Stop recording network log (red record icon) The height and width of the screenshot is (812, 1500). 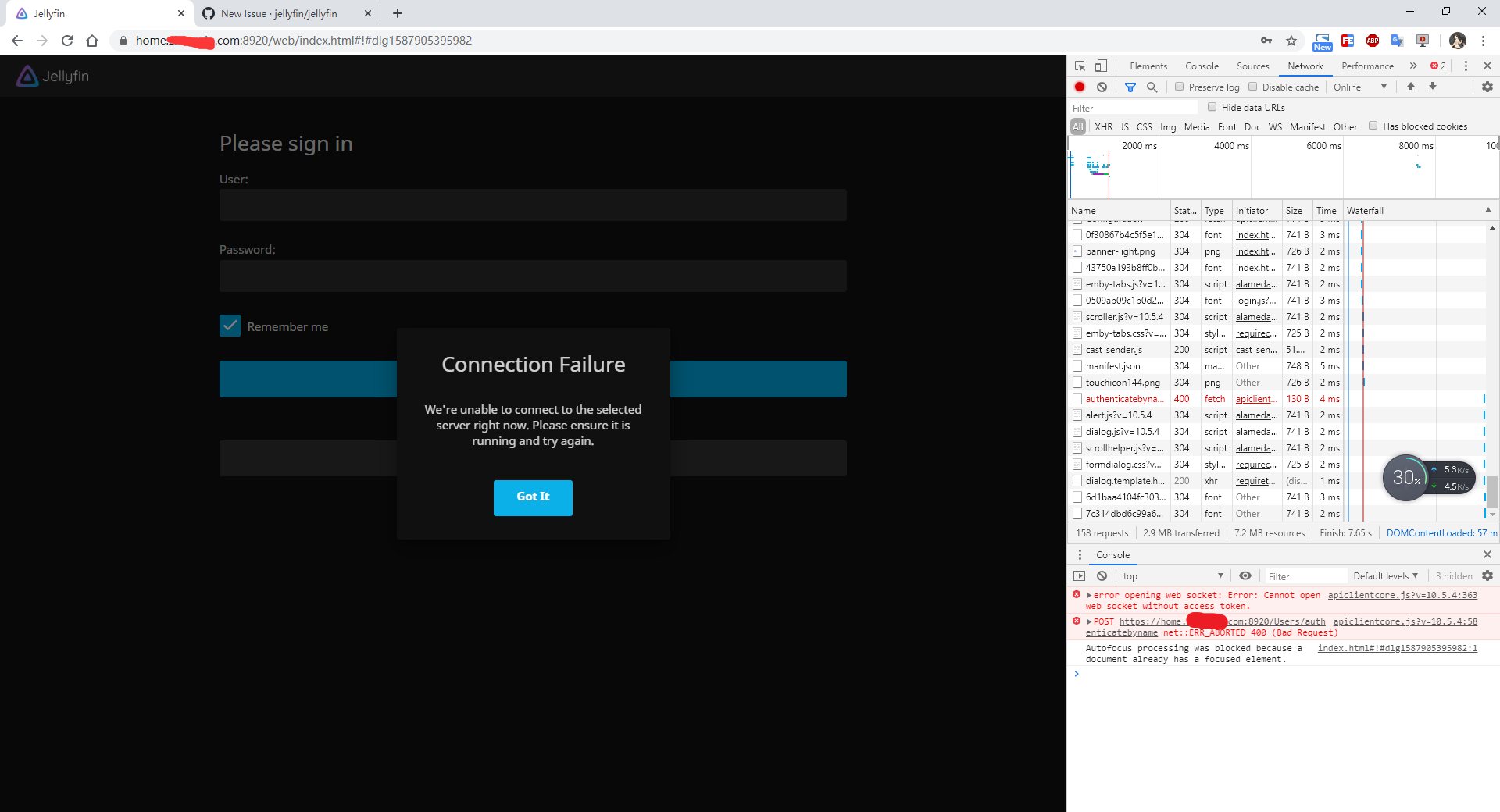[x=1080, y=87]
